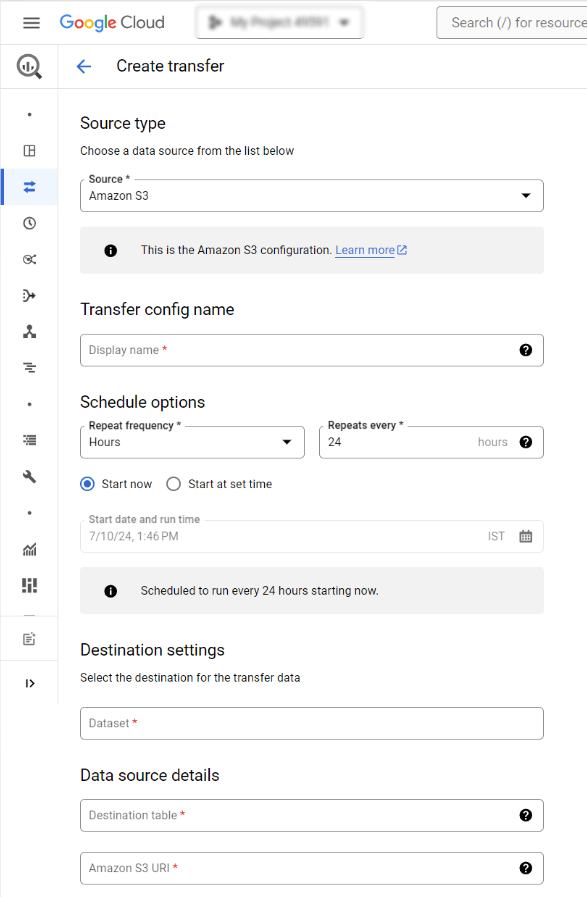Click help icon for Display name
Screen dimensions: 587x897
click(526, 350)
